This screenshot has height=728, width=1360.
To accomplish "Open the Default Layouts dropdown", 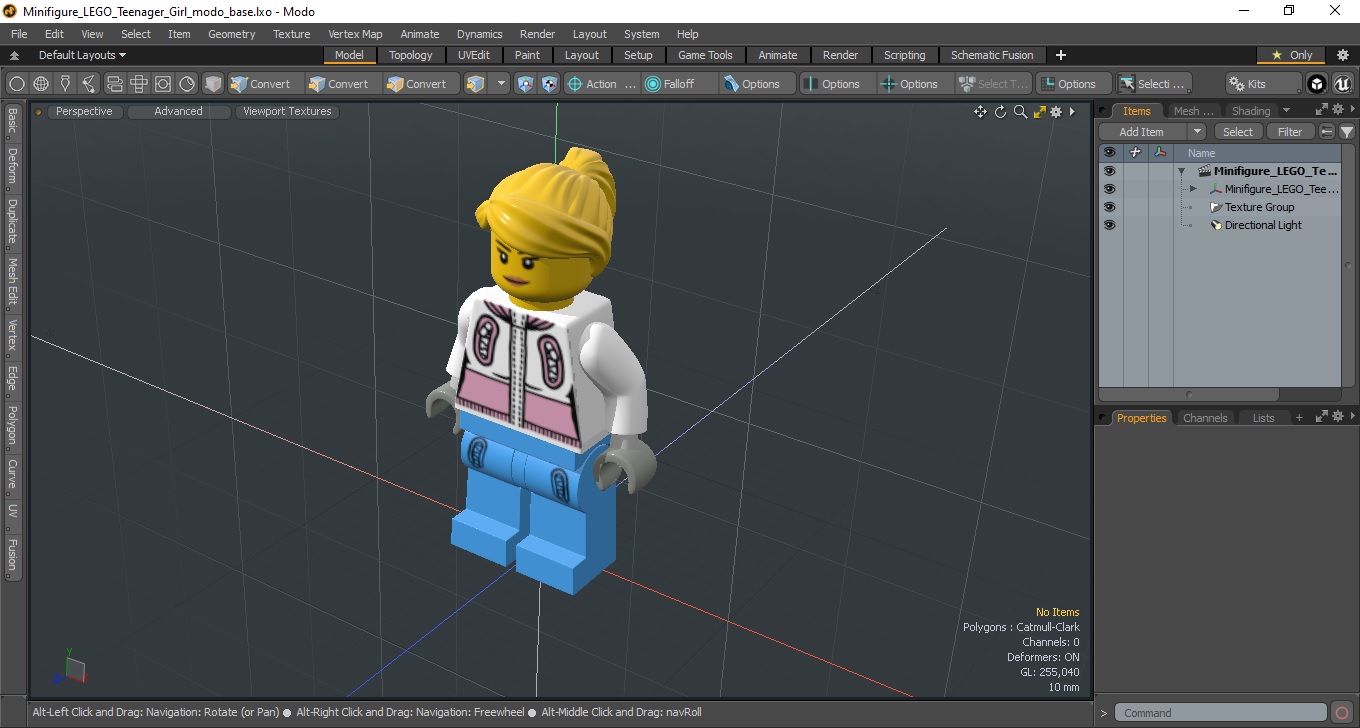I will pos(82,55).
